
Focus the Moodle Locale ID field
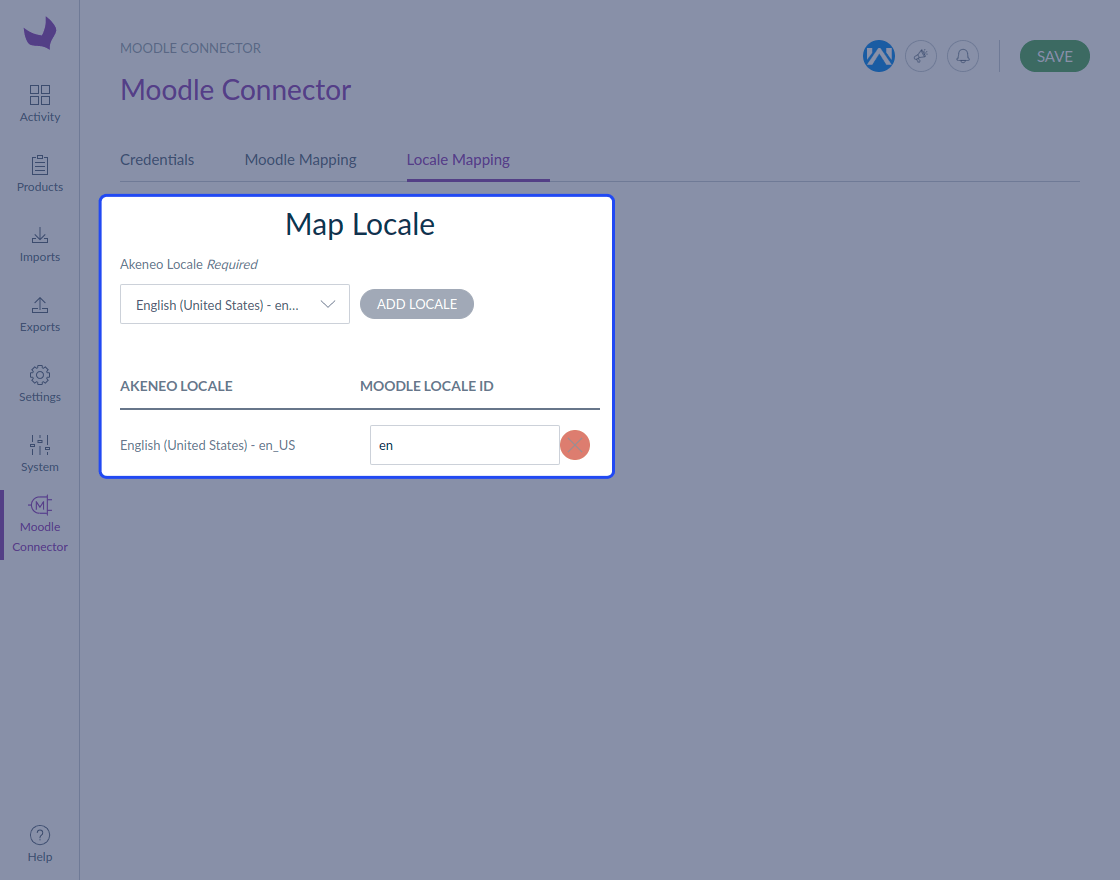coord(465,445)
